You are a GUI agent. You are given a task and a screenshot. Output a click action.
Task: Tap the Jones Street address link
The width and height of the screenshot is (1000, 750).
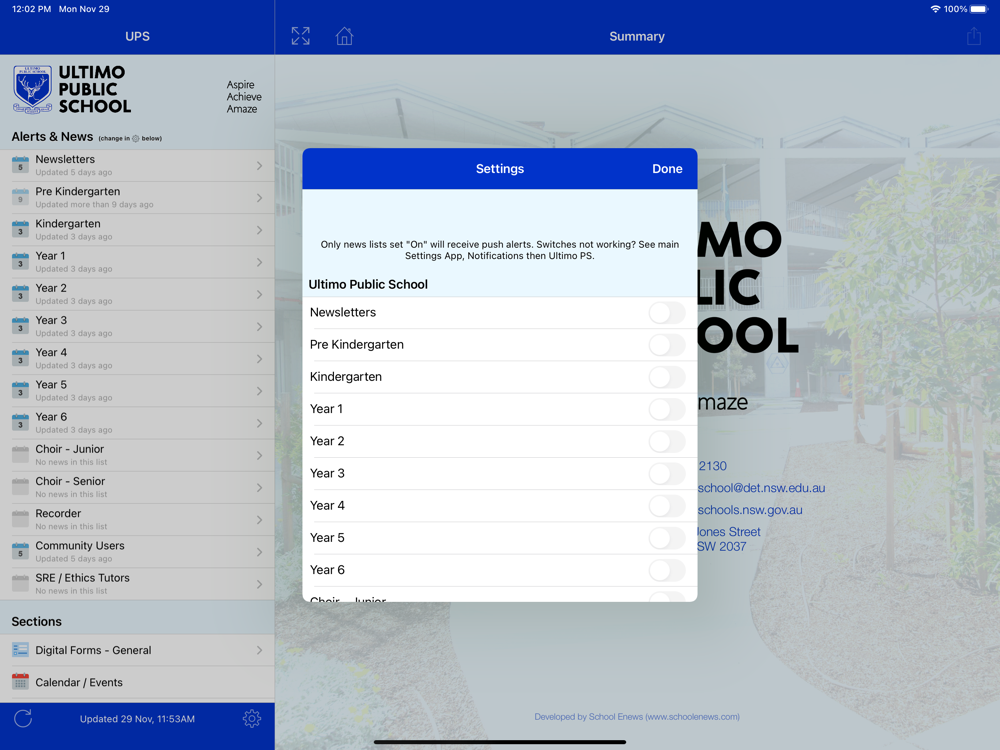[729, 539]
